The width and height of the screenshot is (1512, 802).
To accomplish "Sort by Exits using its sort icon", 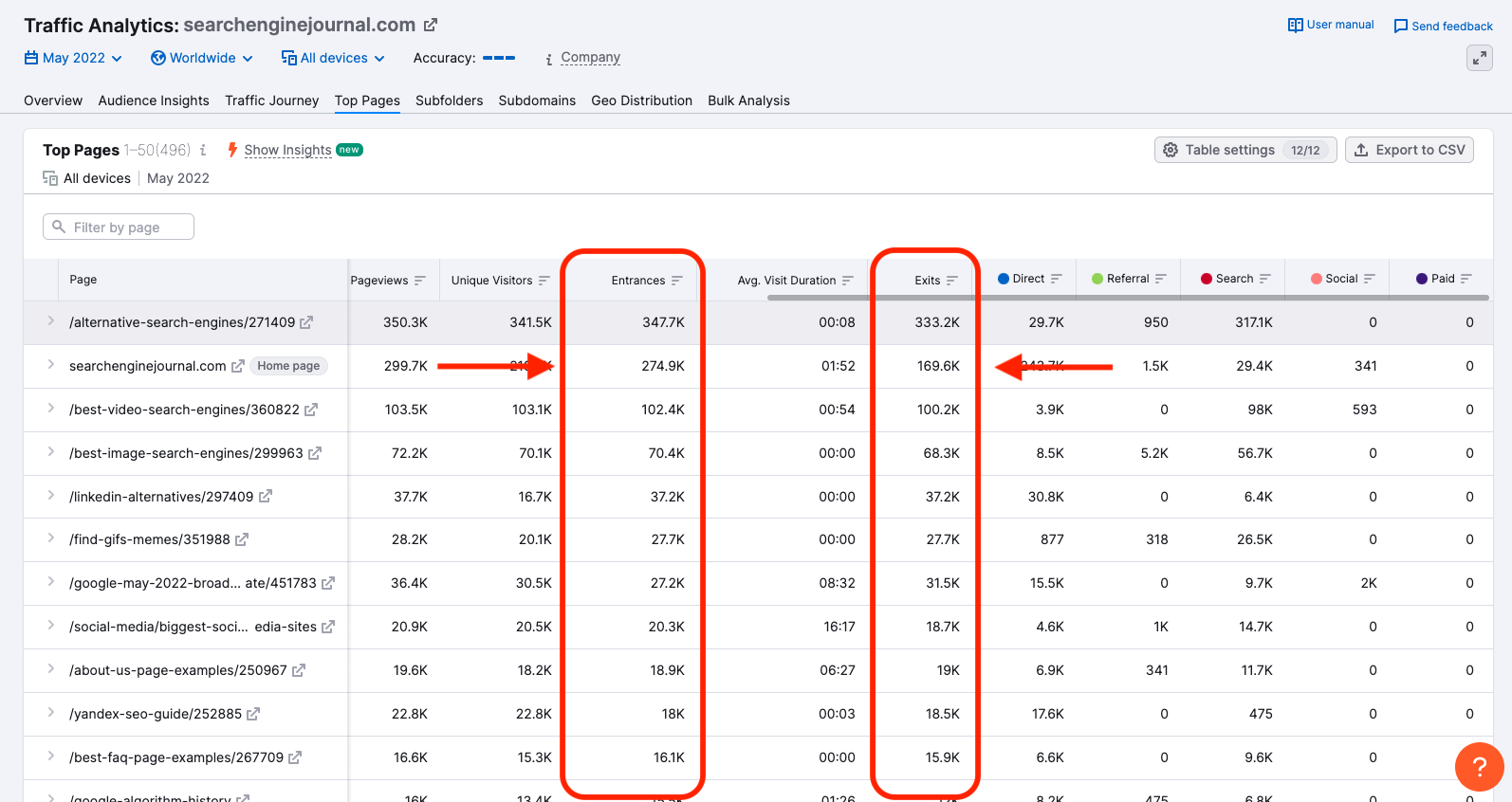I will coord(952,281).
